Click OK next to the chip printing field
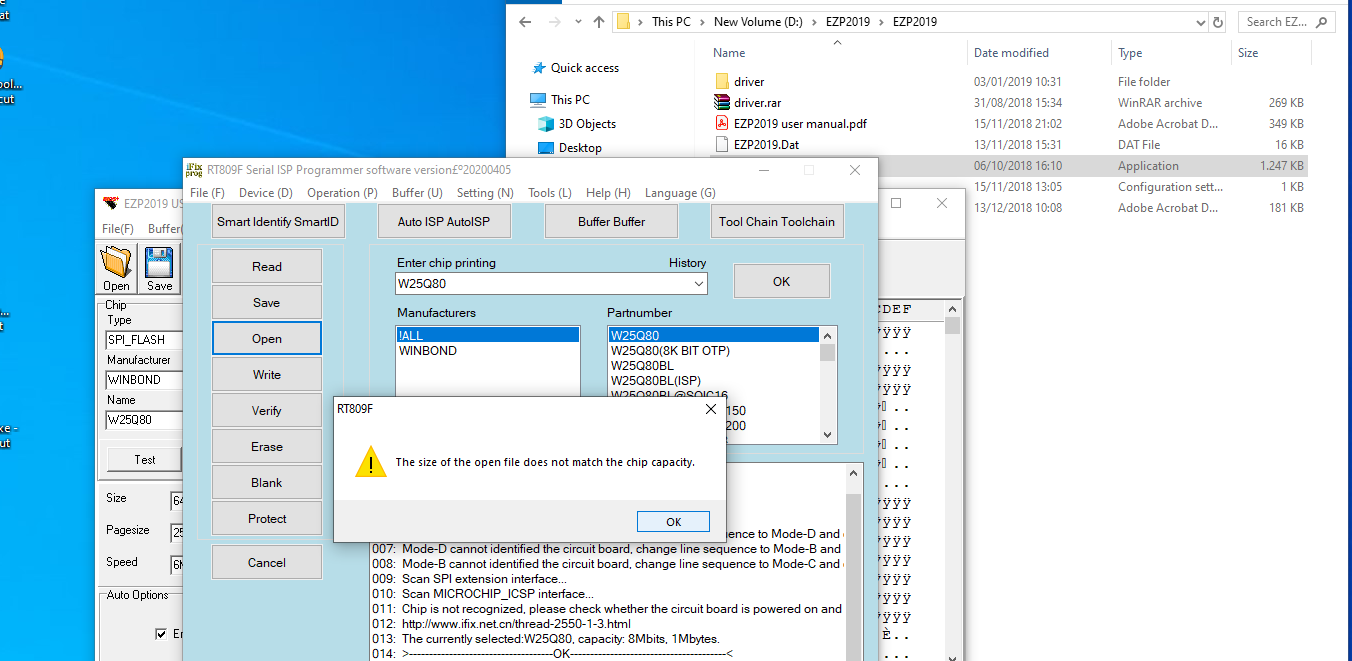1352x661 pixels. tap(782, 282)
